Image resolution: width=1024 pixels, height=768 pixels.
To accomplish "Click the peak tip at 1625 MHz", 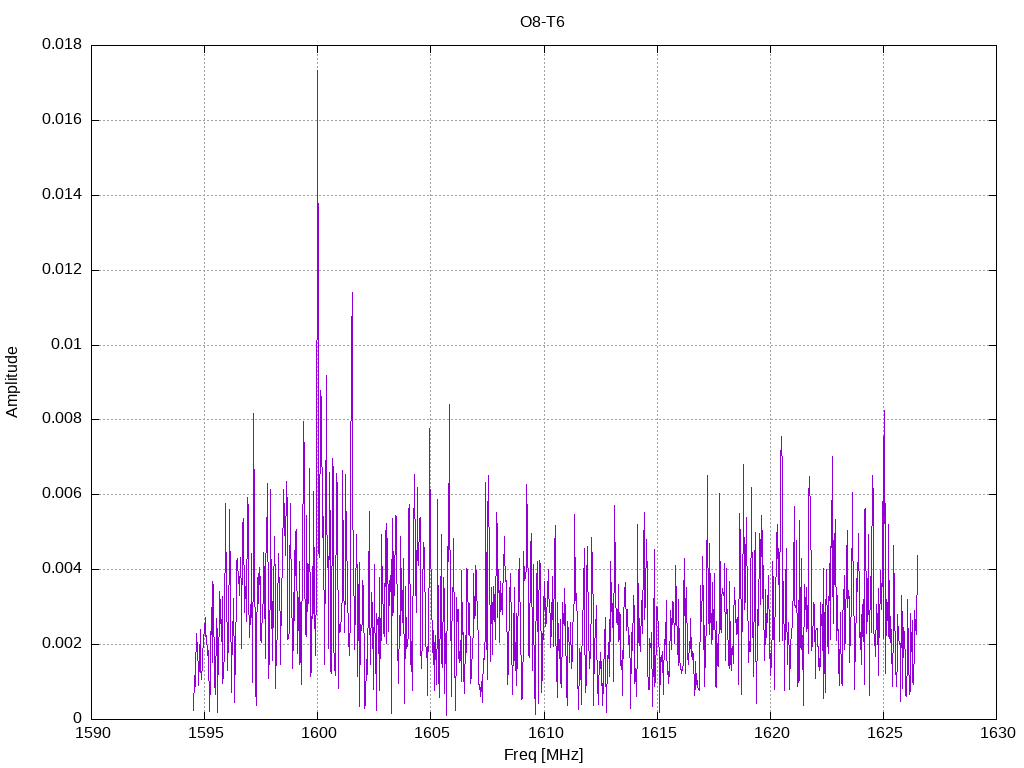I will pyautogui.click(x=884, y=411).
